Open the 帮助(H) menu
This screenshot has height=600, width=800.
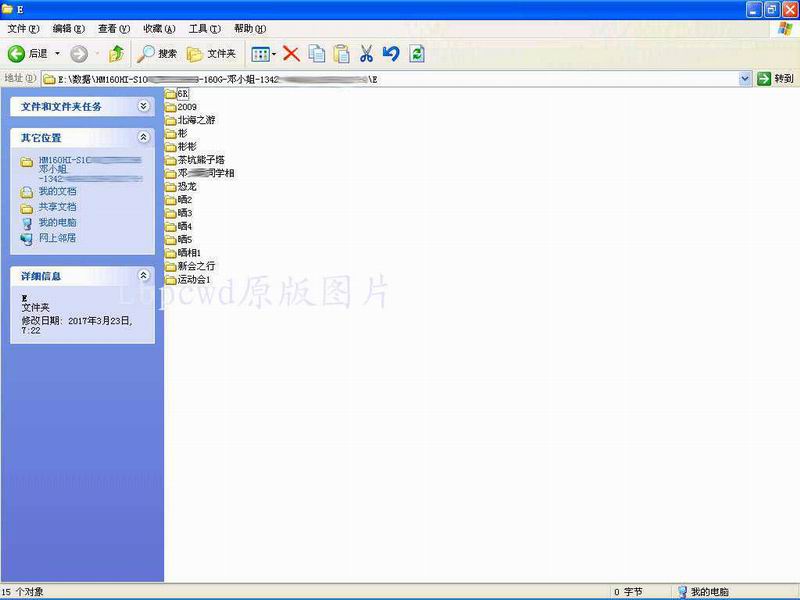point(250,29)
